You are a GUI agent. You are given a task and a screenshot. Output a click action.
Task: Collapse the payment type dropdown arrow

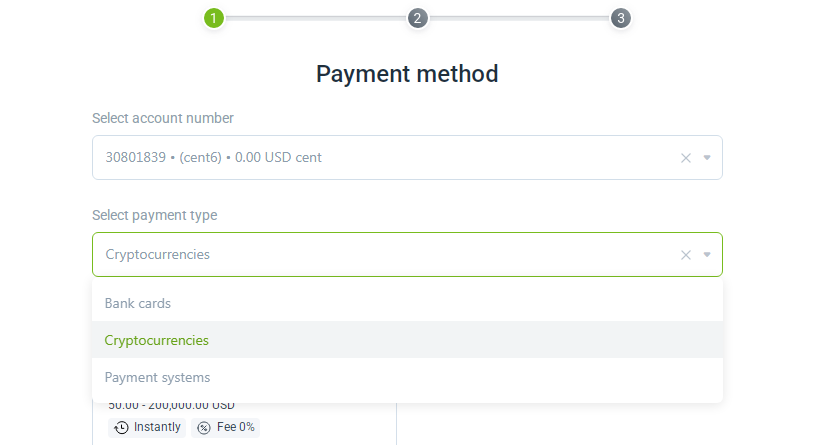pyautogui.click(x=707, y=255)
